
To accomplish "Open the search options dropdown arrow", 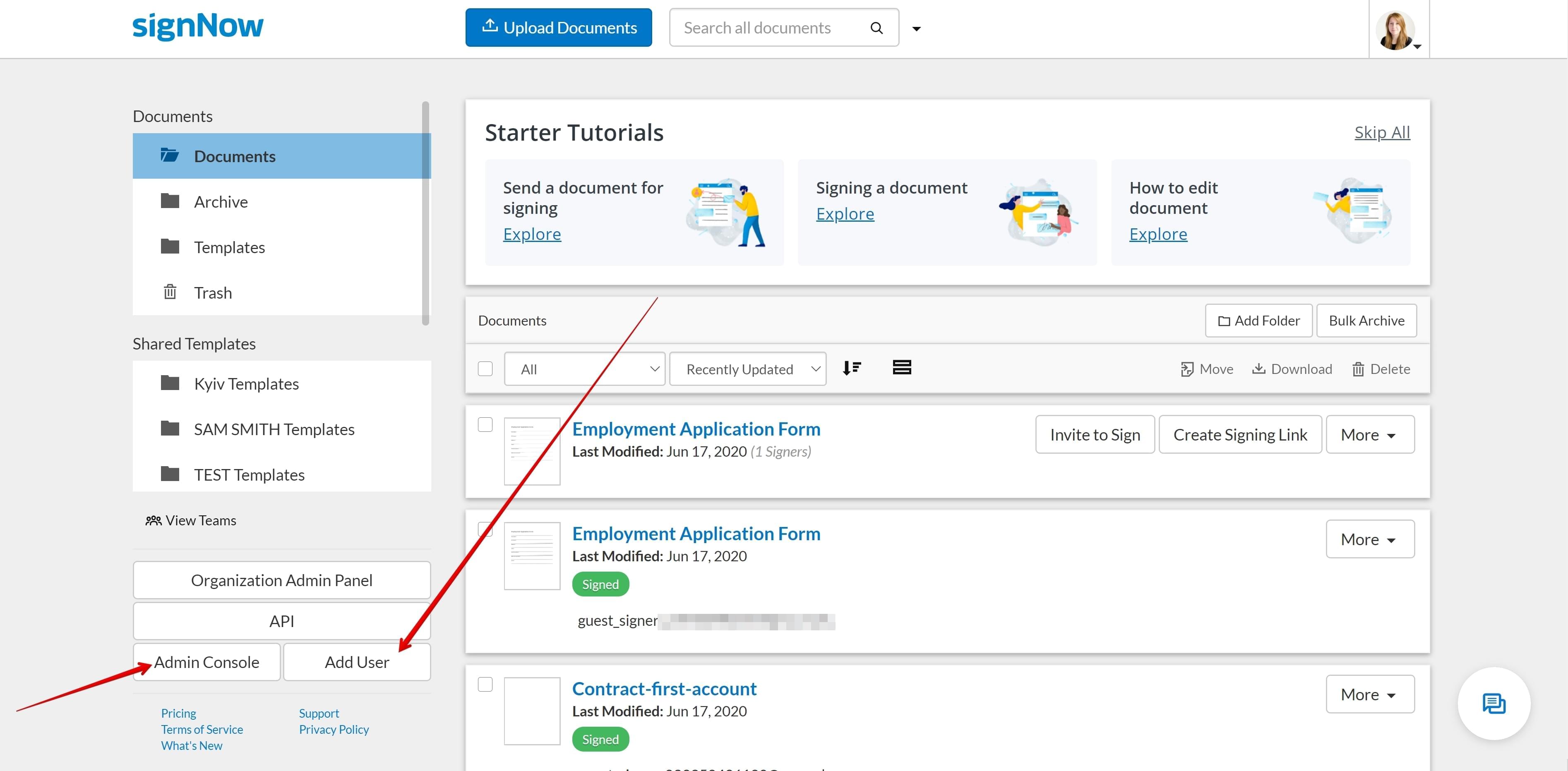I will (916, 29).
